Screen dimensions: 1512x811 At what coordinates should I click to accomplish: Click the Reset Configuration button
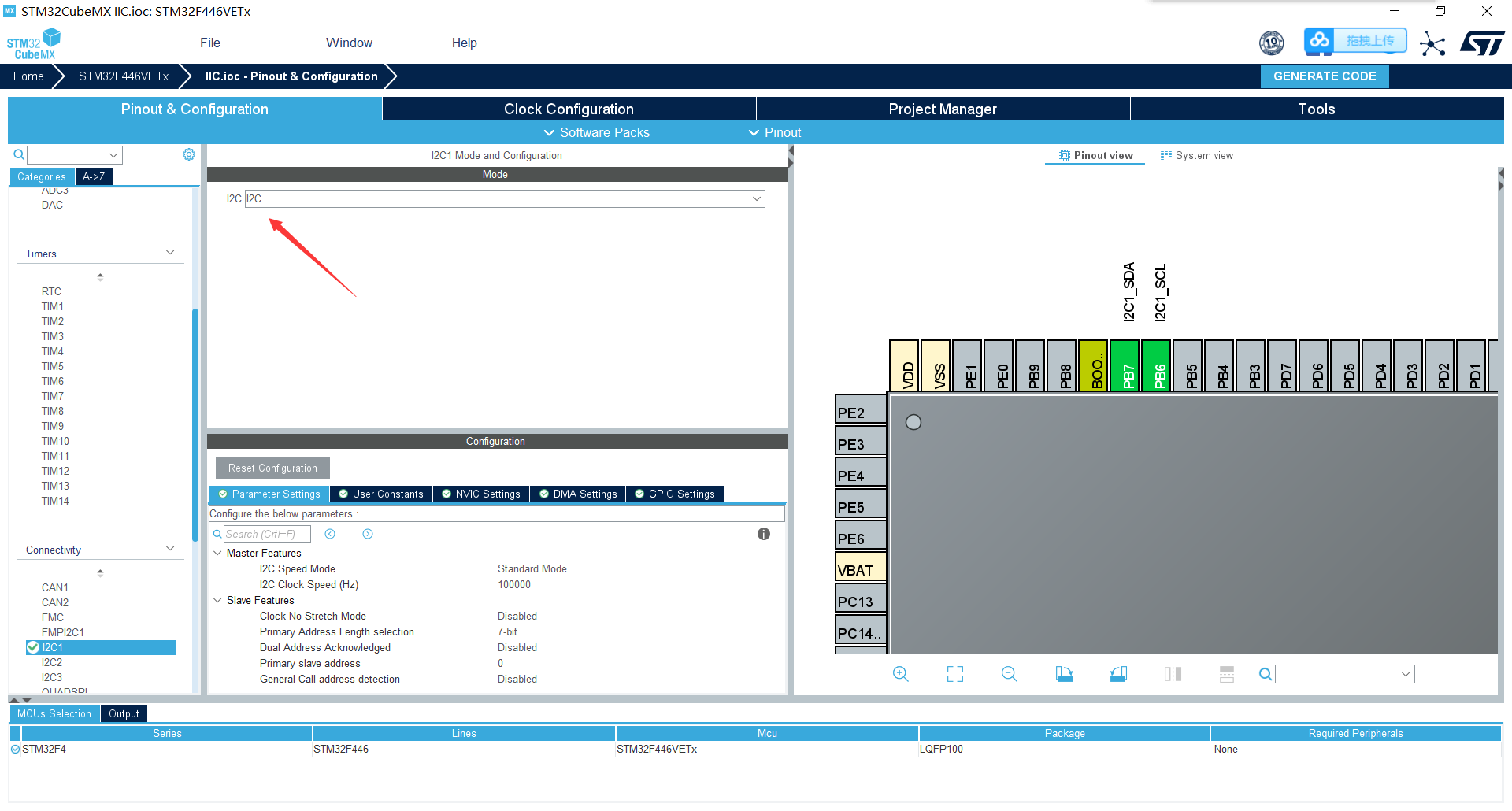[x=272, y=468]
